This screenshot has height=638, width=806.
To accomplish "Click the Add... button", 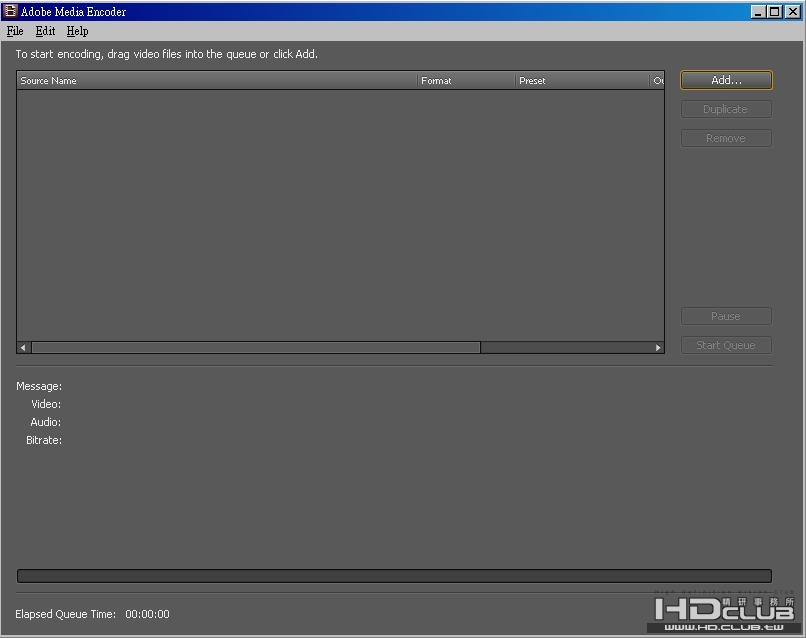I will click(x=726, y=80).
